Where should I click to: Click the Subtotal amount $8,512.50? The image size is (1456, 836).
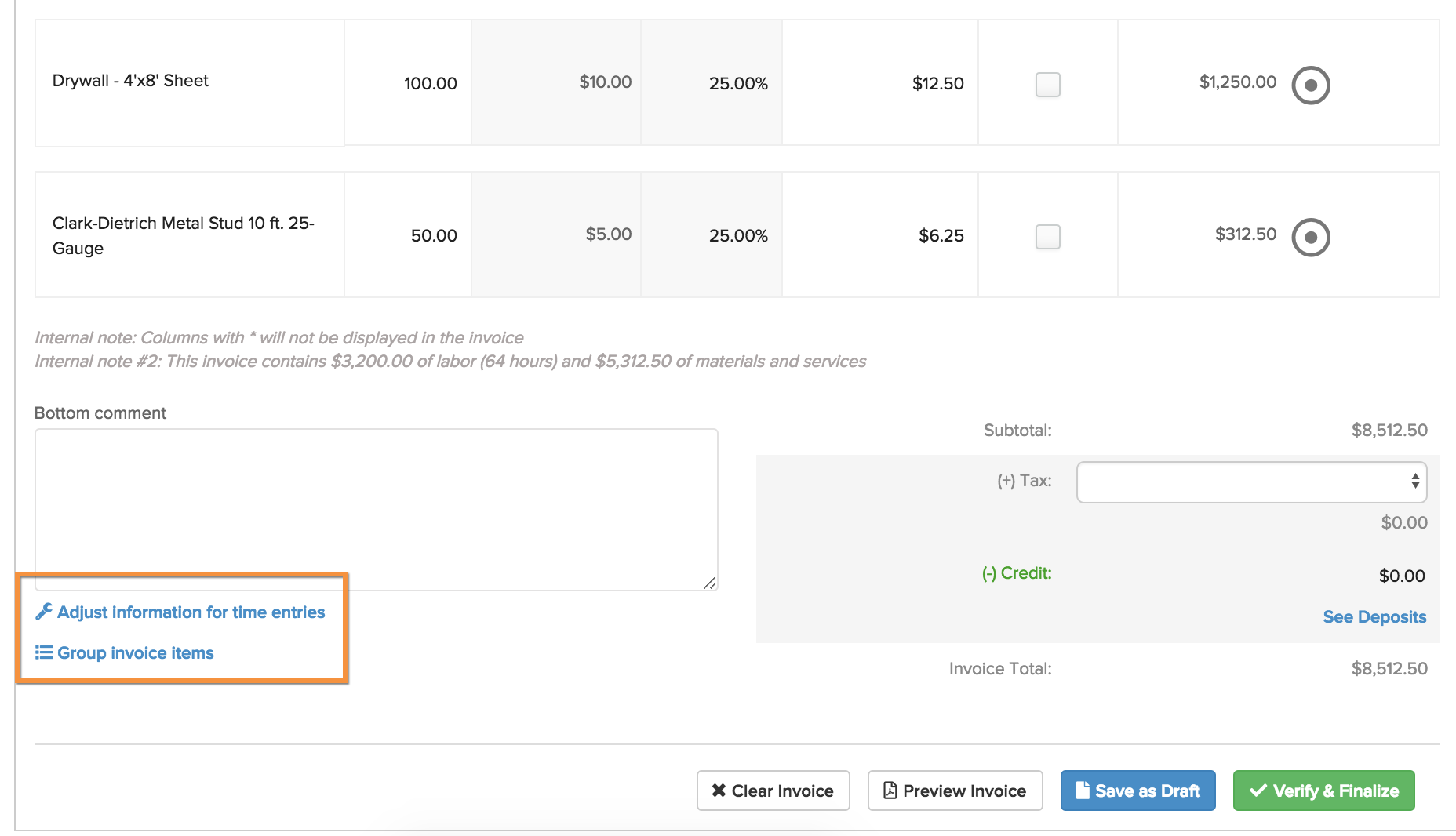(x=1389, y=430)
